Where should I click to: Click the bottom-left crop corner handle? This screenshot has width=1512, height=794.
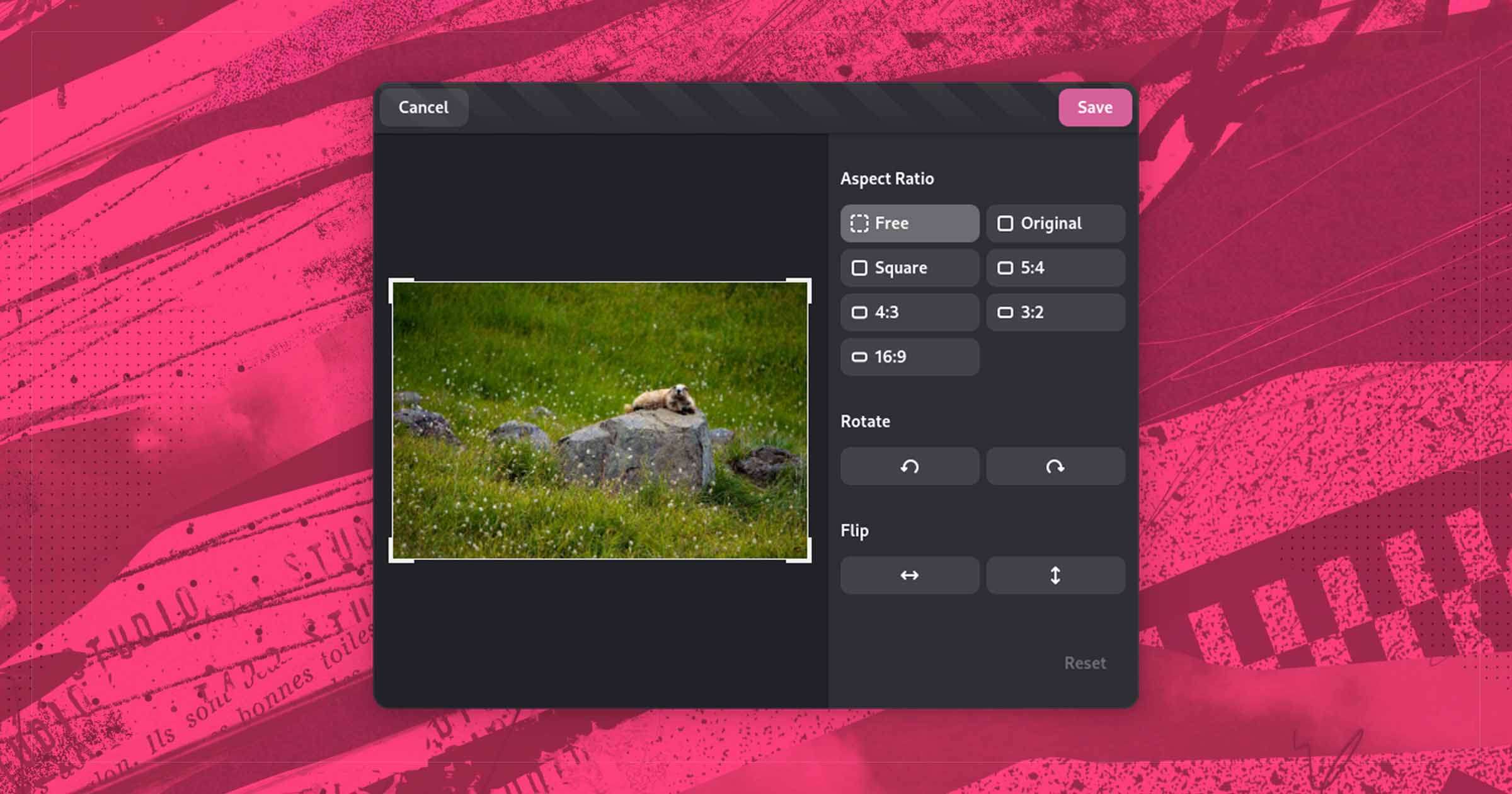point(392,558)
